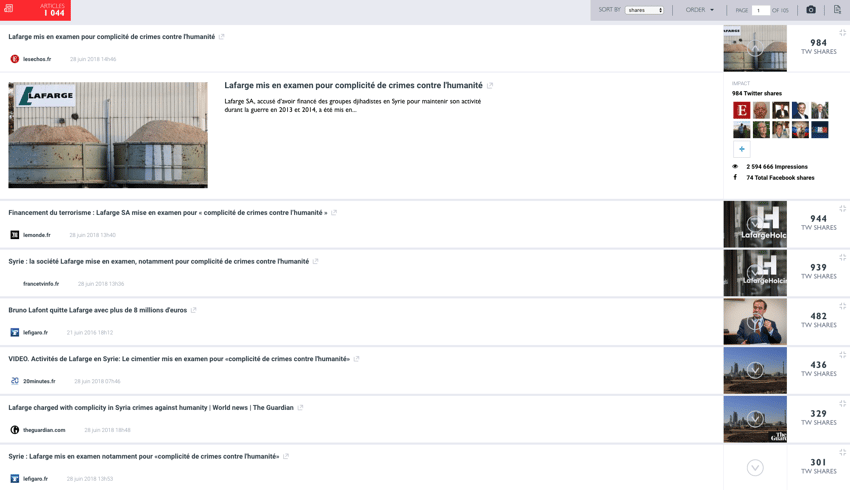Click the expand arrows icon beside 436 shares
Screen dimensions: 850x490
coord(842,355)
